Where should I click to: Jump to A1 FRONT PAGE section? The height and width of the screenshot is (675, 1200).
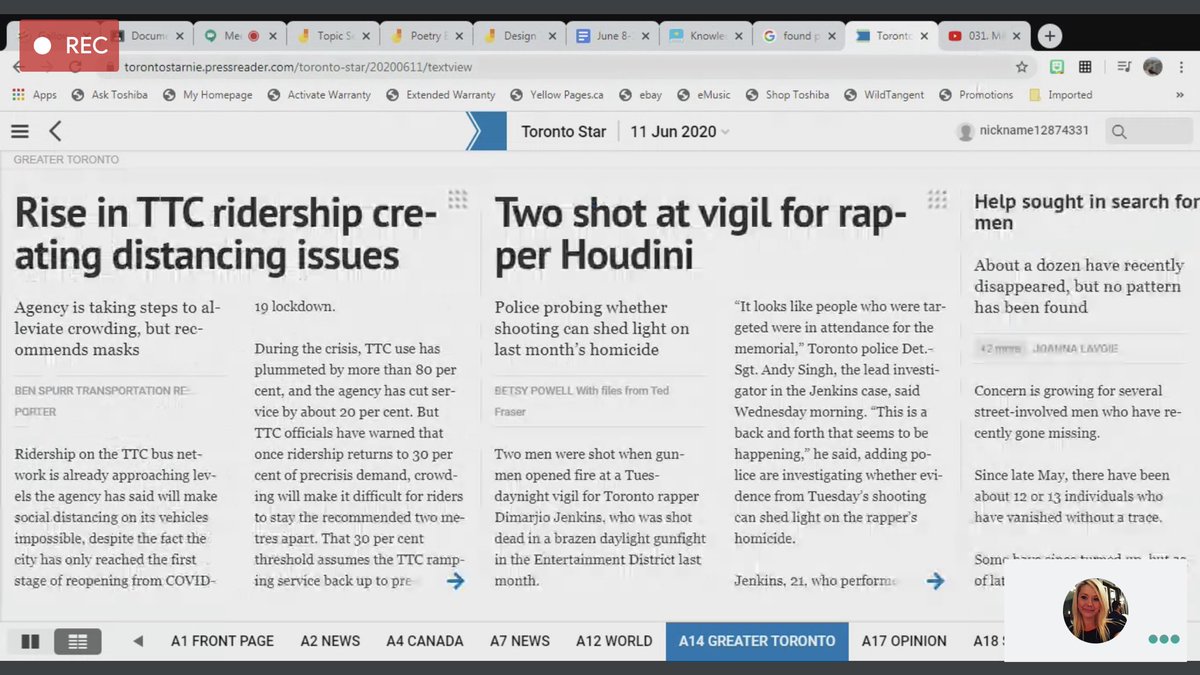pyautogui.click(x=222, y=641)
